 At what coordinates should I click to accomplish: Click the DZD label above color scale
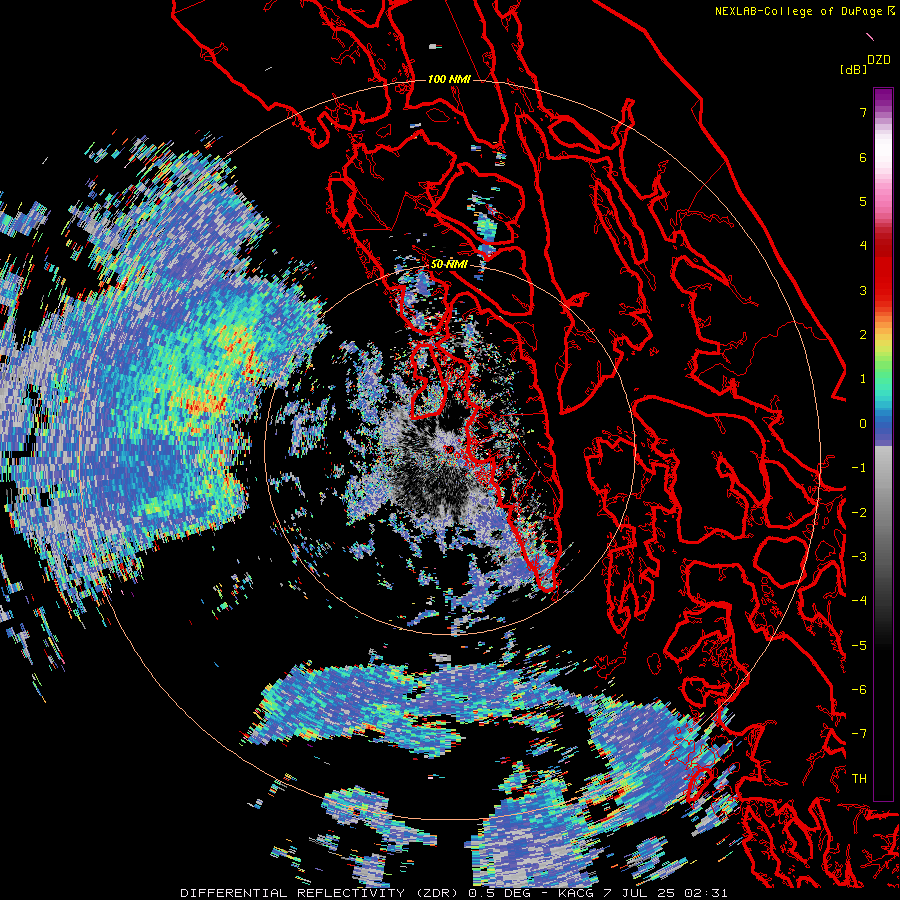[x=878, y=60]
